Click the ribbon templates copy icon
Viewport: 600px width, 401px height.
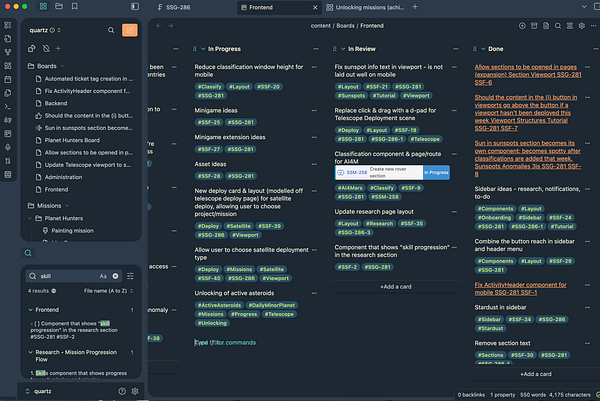(8, 93)
